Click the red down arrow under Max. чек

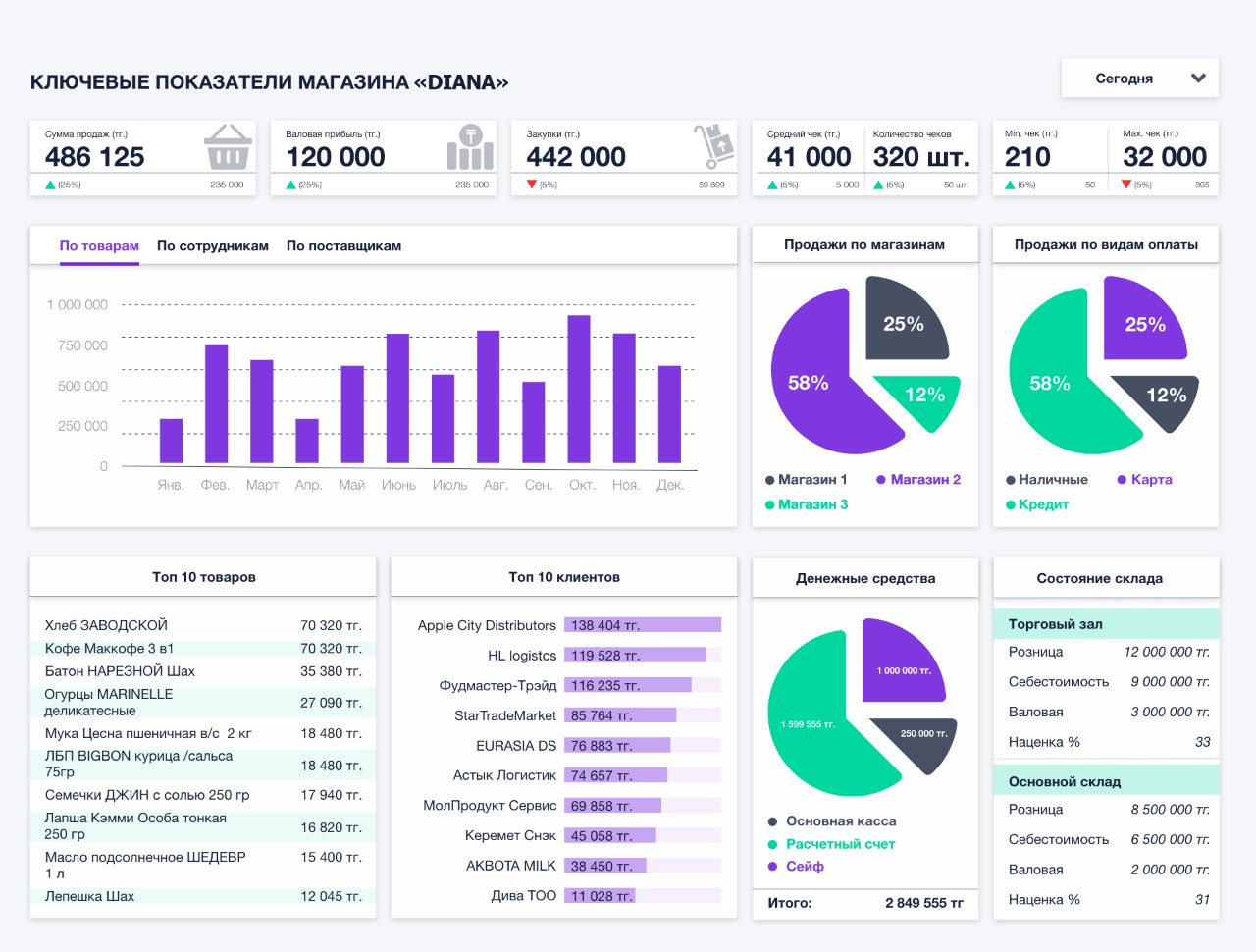click(1126, 185)
